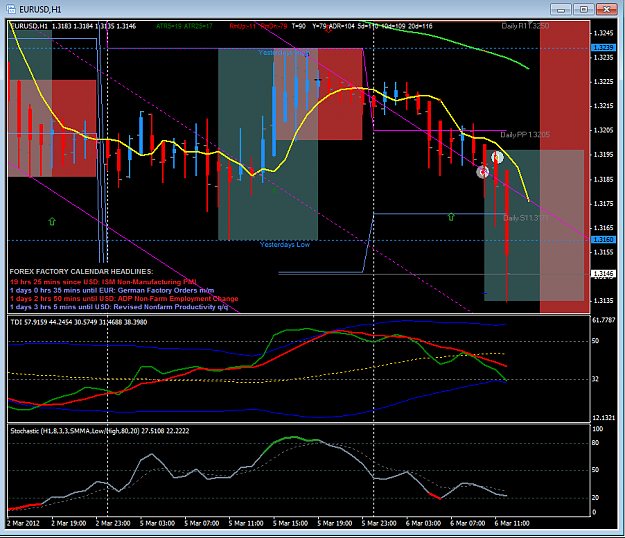Click the German Factory Orders m/m headline

tap(112, 290)
